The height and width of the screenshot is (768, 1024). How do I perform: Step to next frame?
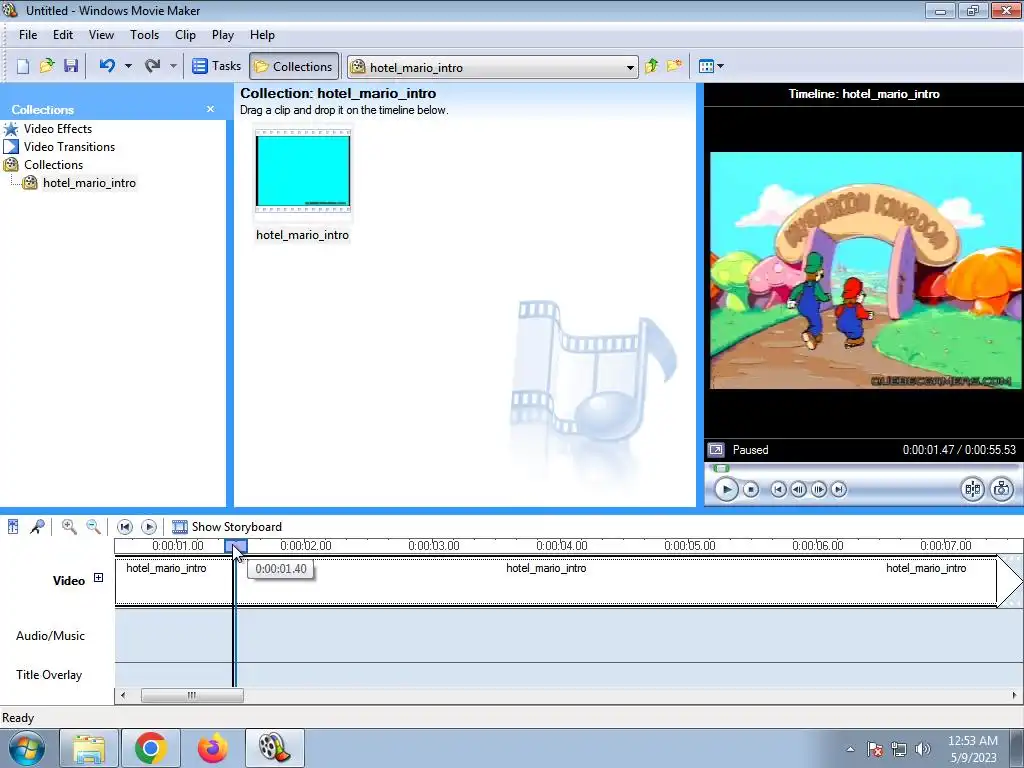[818, 489]
